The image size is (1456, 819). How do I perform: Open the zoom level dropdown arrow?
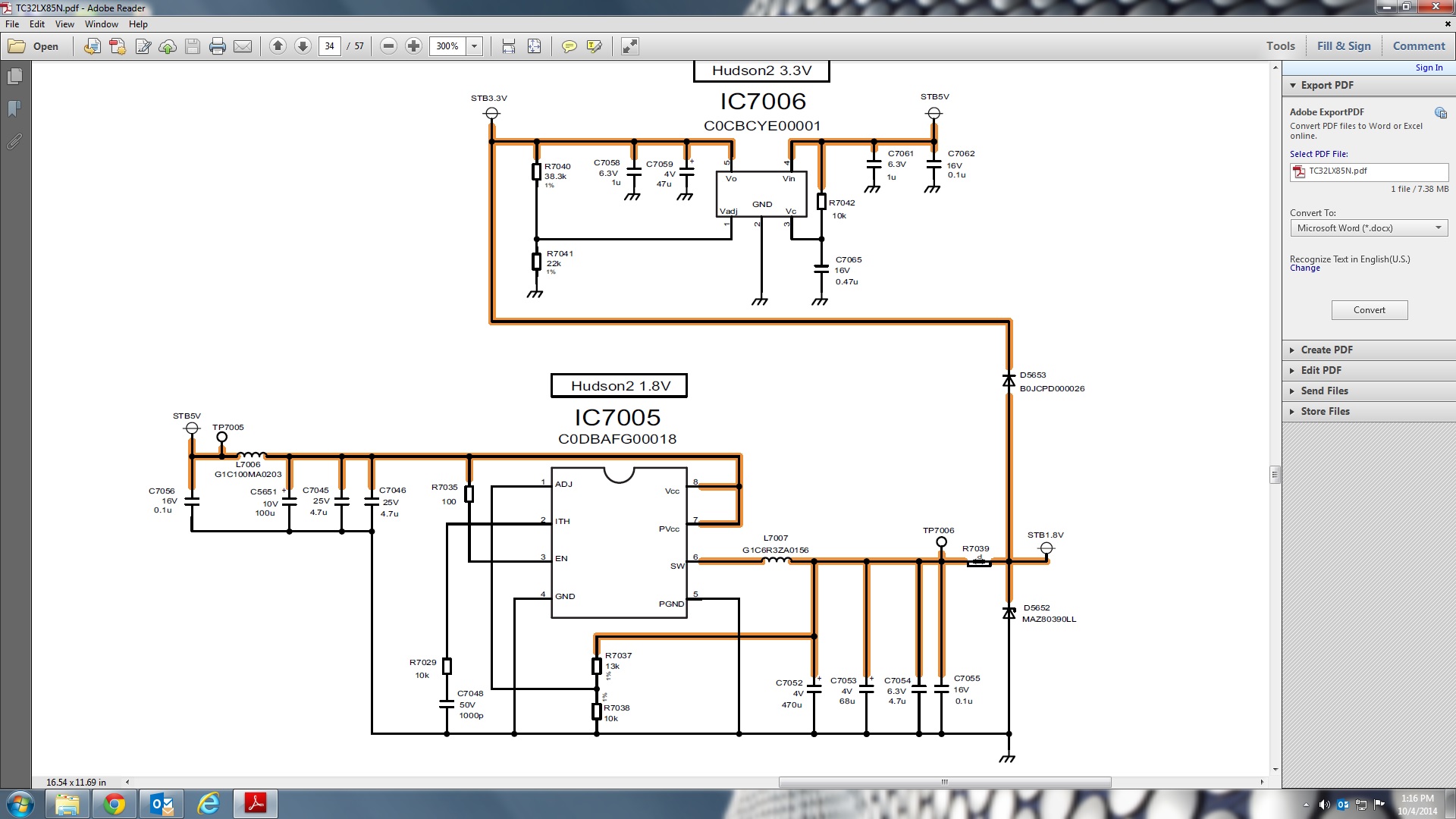click(475, 46)
